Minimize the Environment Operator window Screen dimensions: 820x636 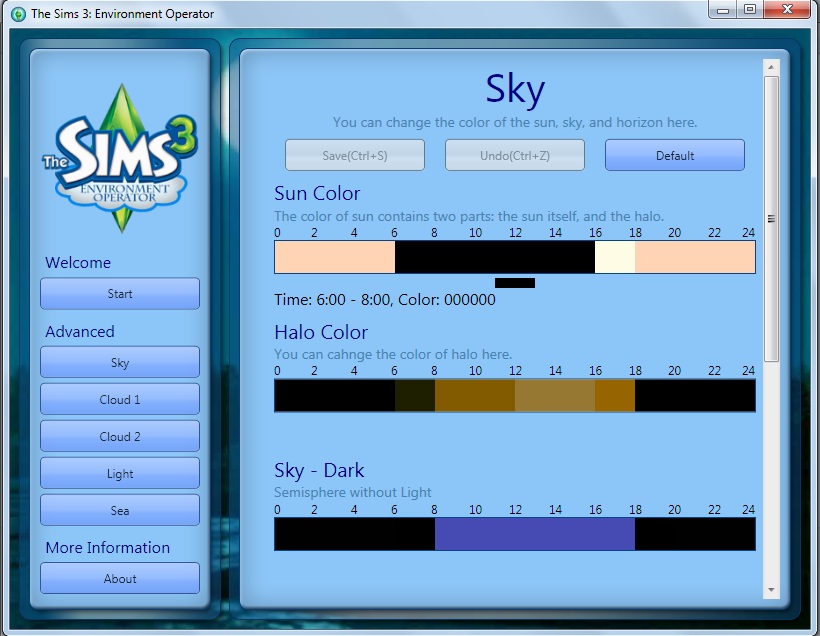723,9
